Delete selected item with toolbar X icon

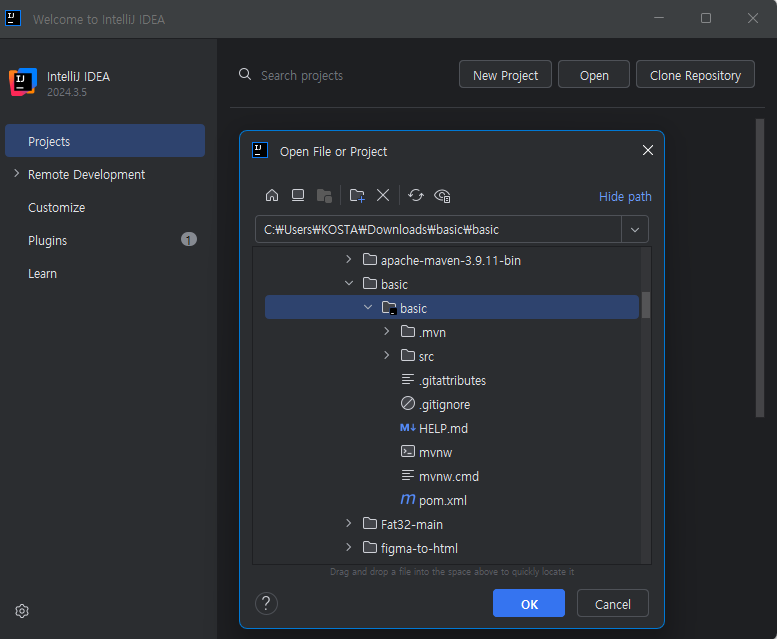click(x=383, y=195)
